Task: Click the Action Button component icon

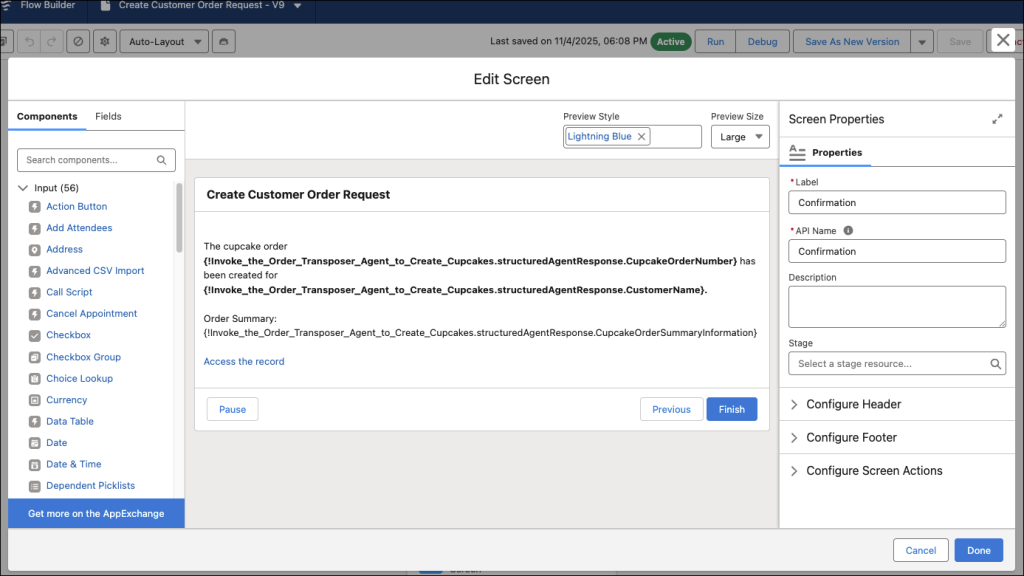Action: [x=35, y=207]
